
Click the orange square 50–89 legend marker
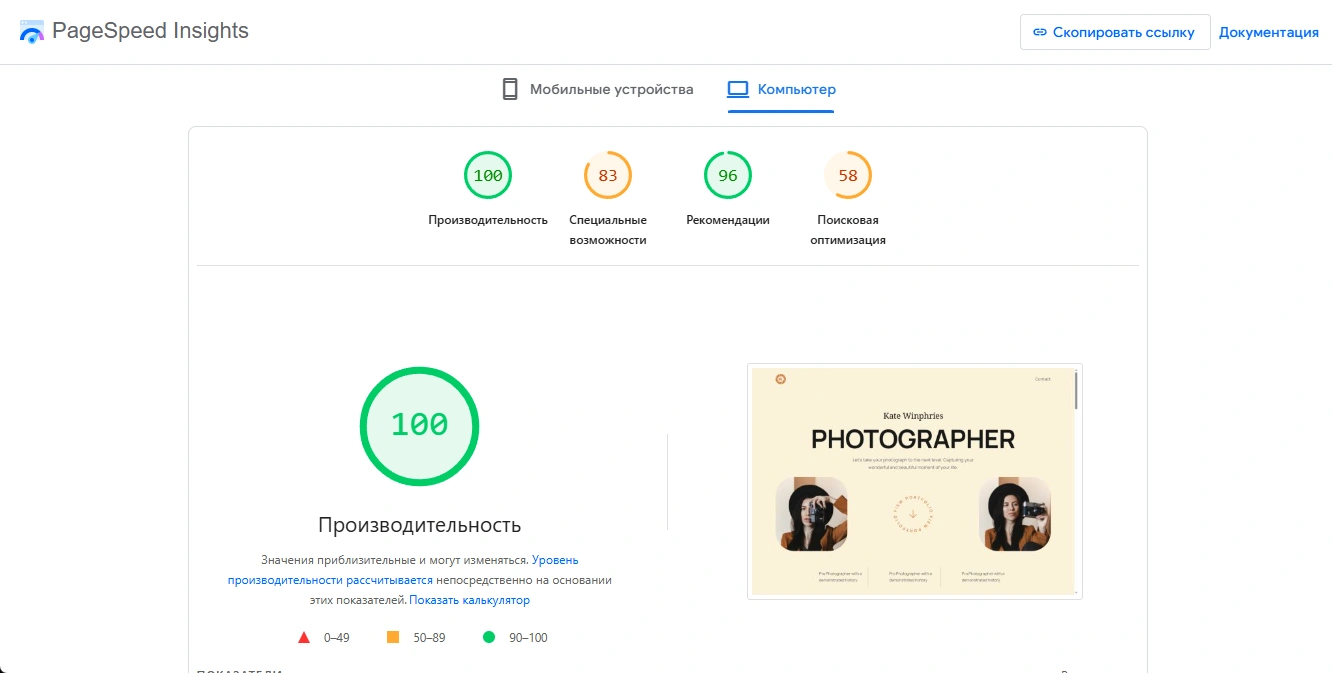coord(393,637)
